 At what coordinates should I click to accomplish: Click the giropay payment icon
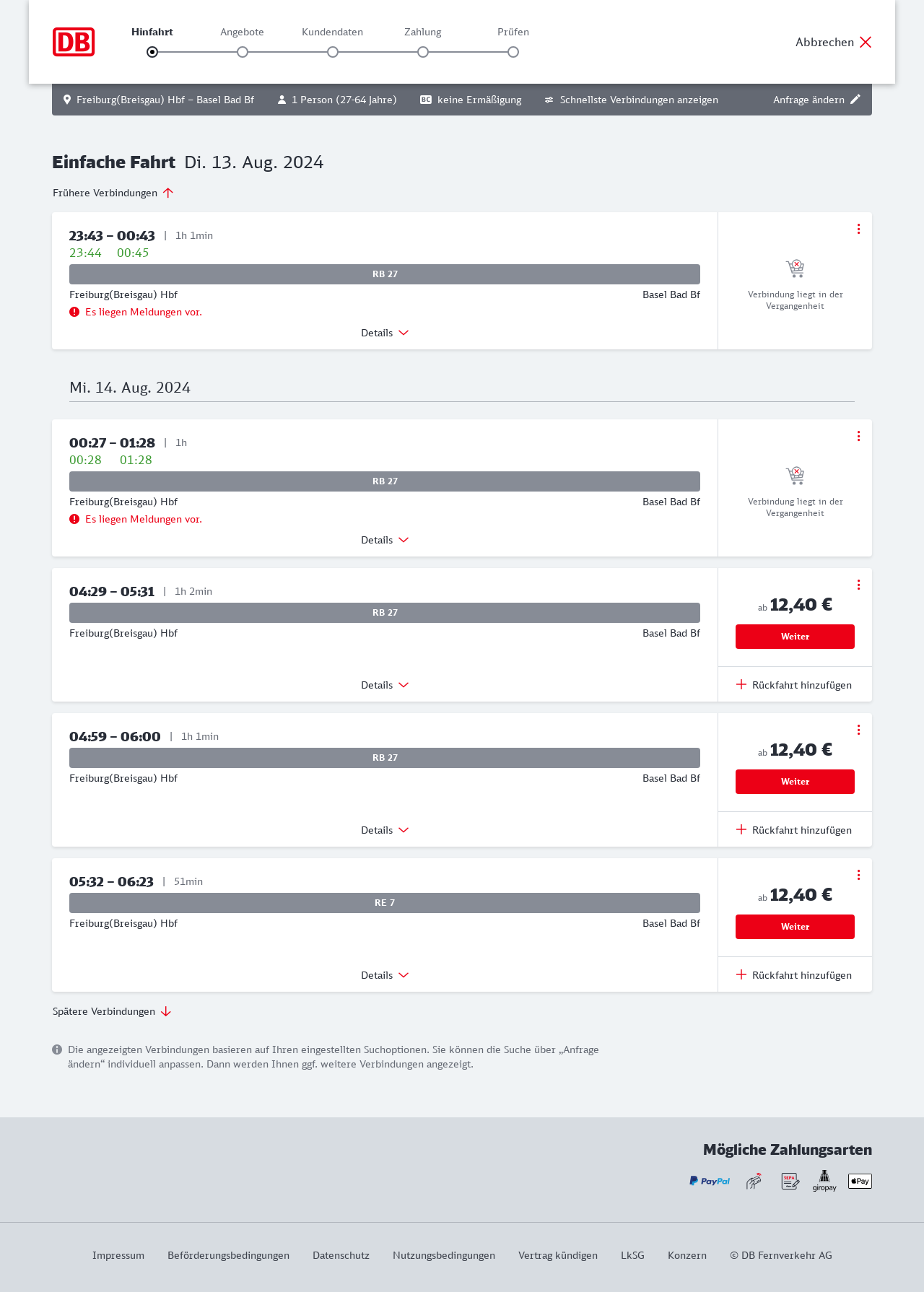824,1181
